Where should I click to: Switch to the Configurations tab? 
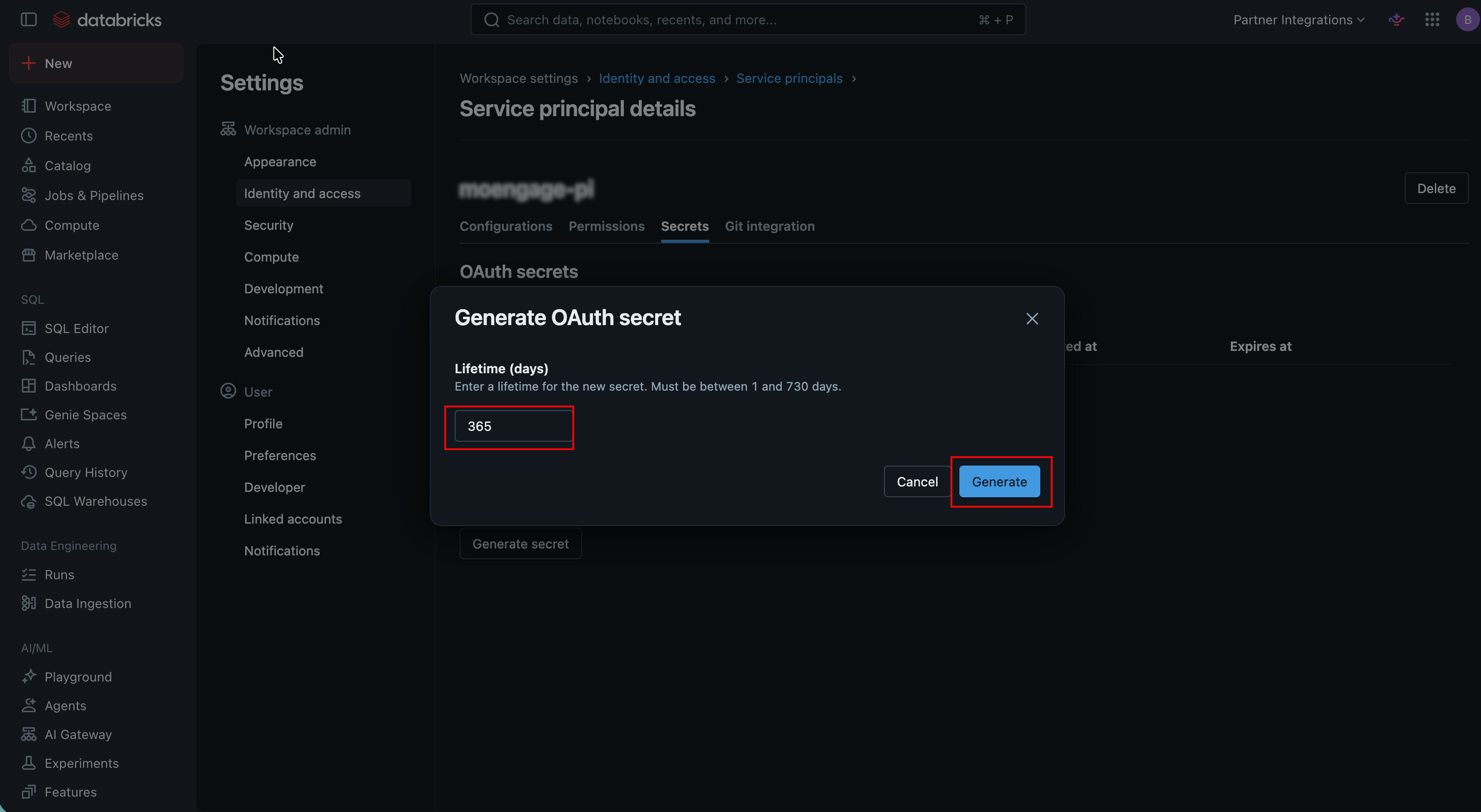[506, 226]
